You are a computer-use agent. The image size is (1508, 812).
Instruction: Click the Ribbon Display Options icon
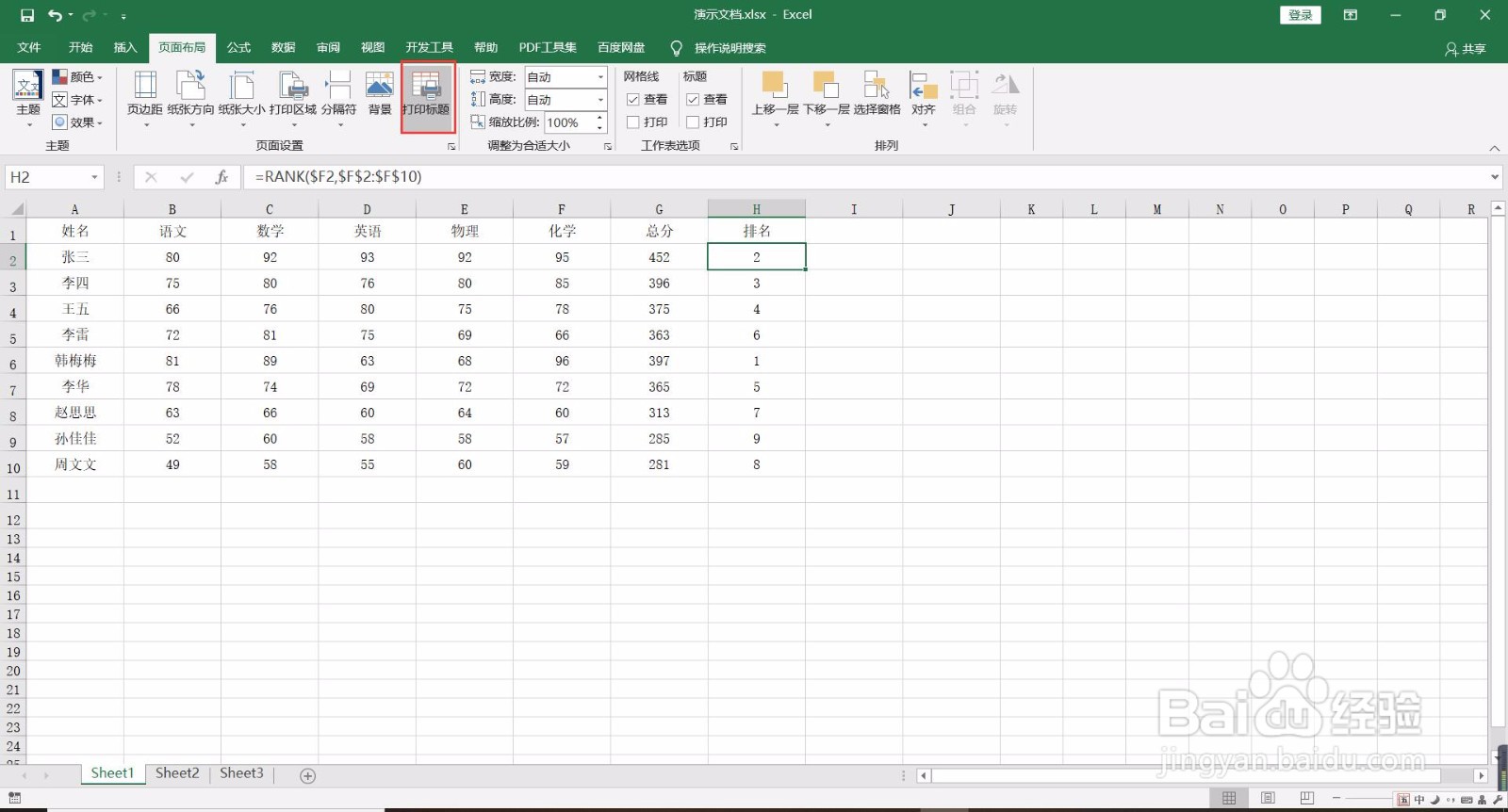pos(1351,15)
